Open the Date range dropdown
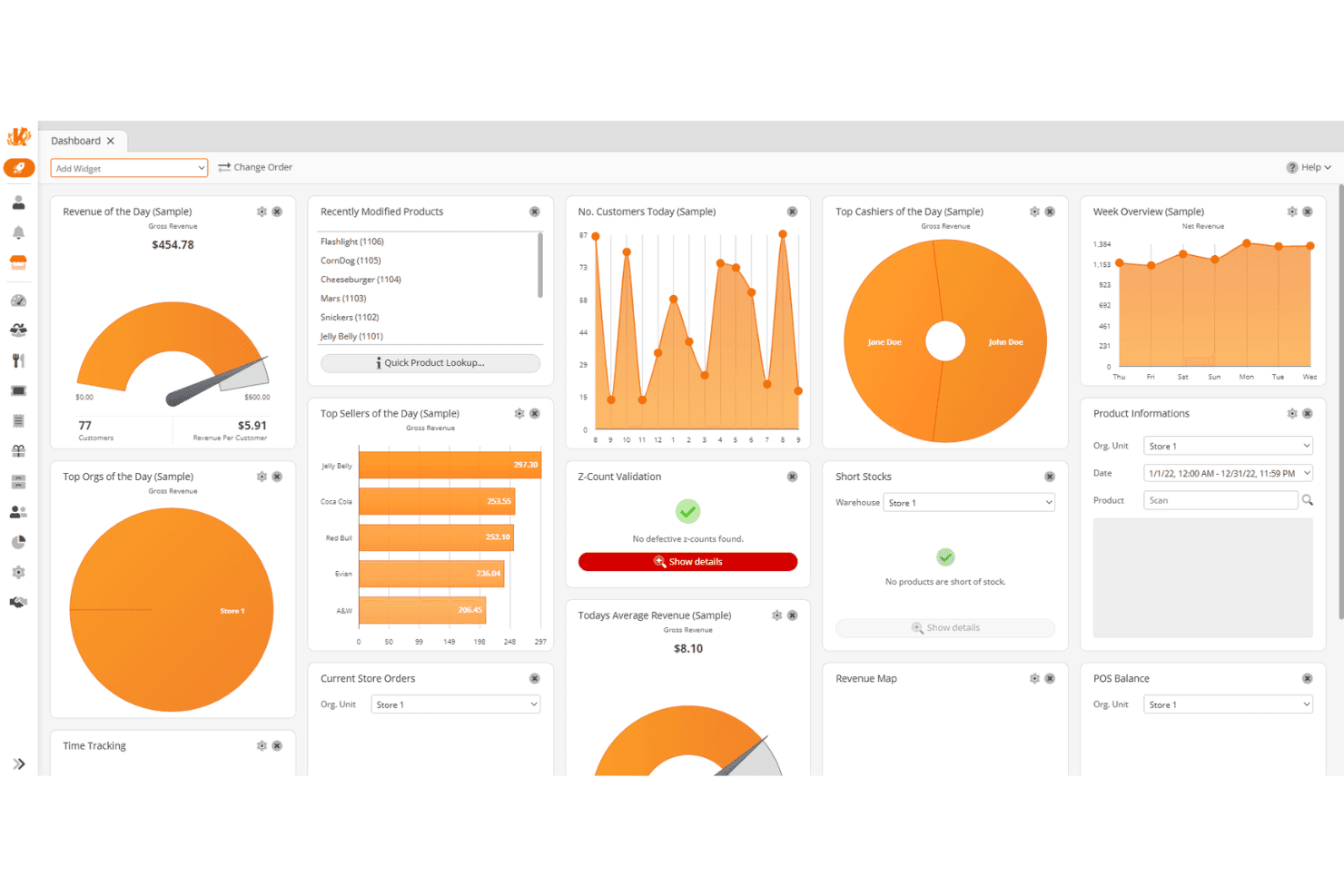Image resolution: width=1344 pixels, height=896 pixels. coord(1228,473)
